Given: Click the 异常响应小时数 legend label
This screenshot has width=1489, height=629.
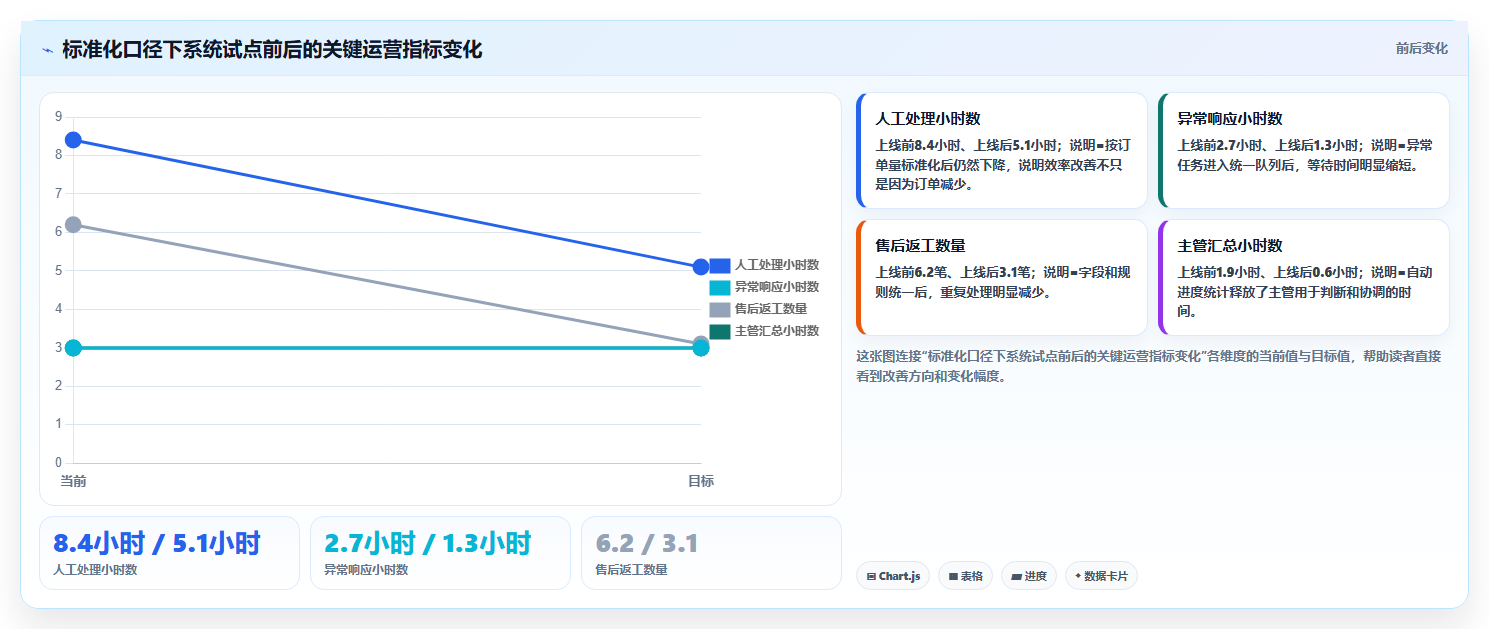Looking at the screenshot, I should (x=777, y=287).
